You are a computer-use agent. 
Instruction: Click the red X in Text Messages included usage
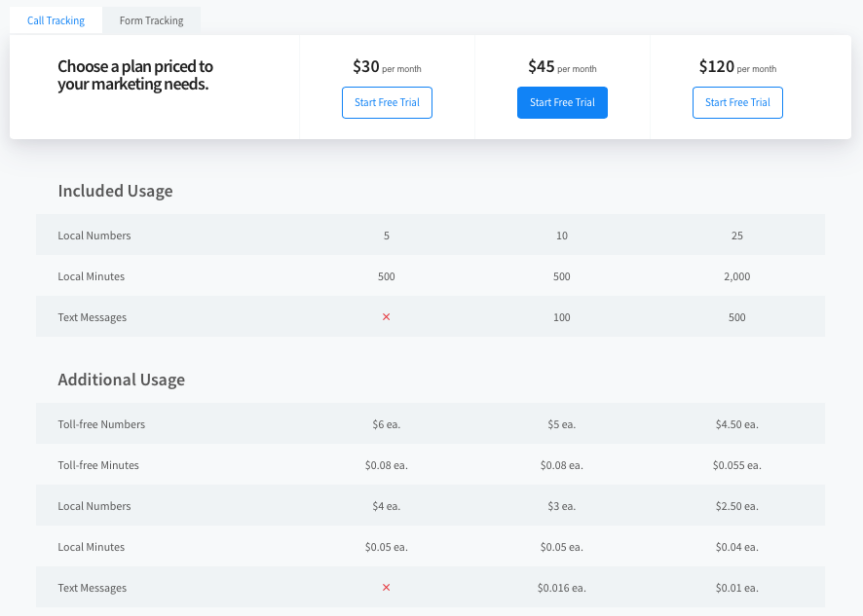click(x=386, y=316)
